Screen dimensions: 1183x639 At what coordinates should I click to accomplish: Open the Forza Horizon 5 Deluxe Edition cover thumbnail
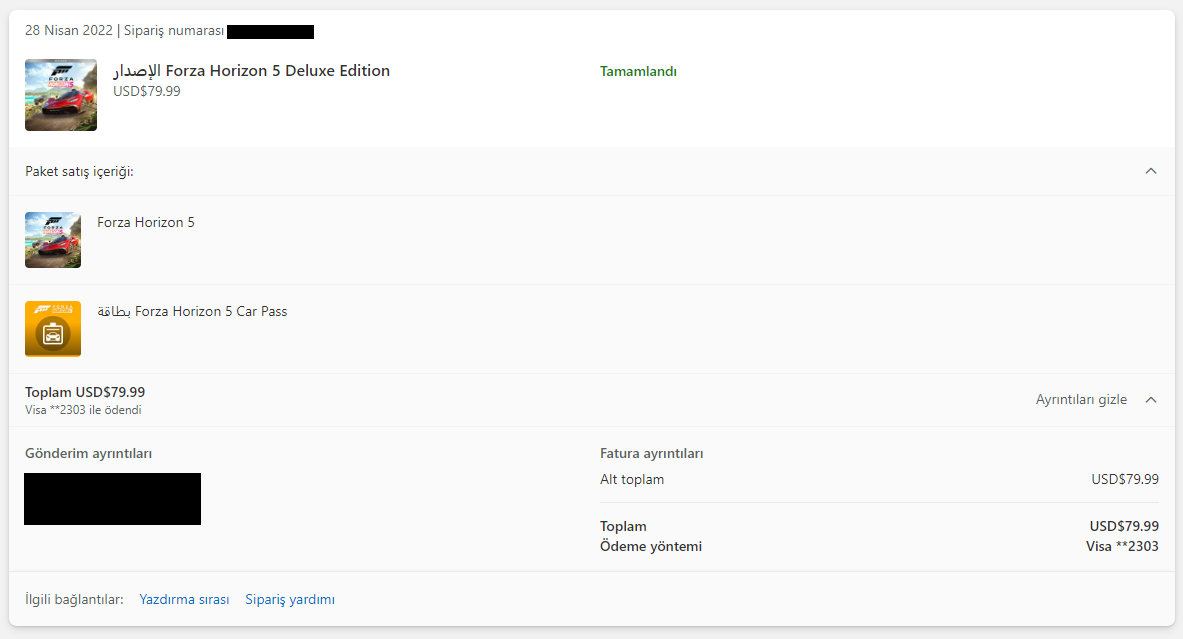click(x=60, y=95)
